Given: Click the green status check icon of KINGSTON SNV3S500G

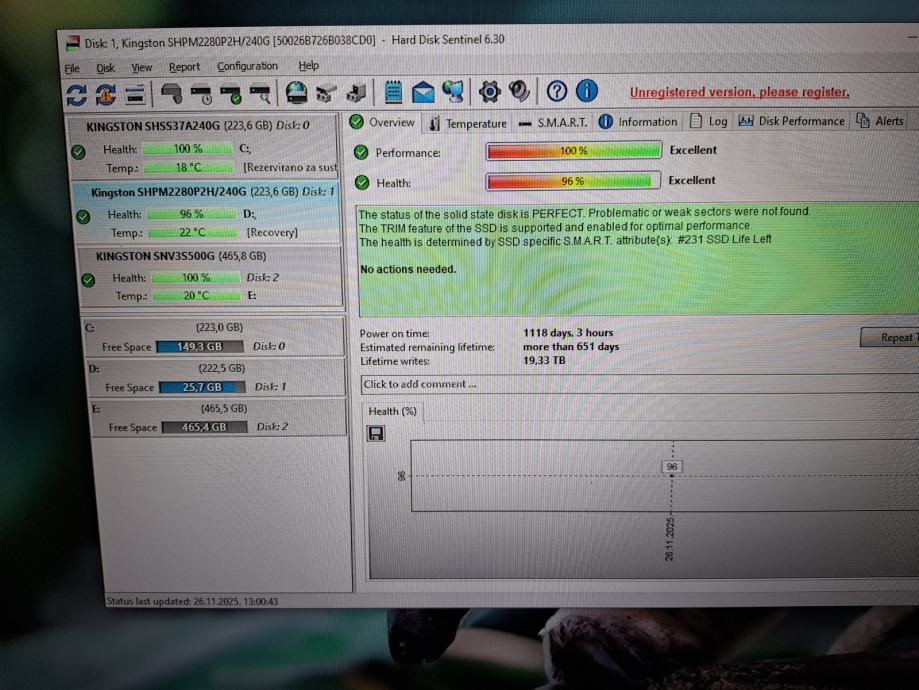Looking at the screenshot, I should [89, 280].
